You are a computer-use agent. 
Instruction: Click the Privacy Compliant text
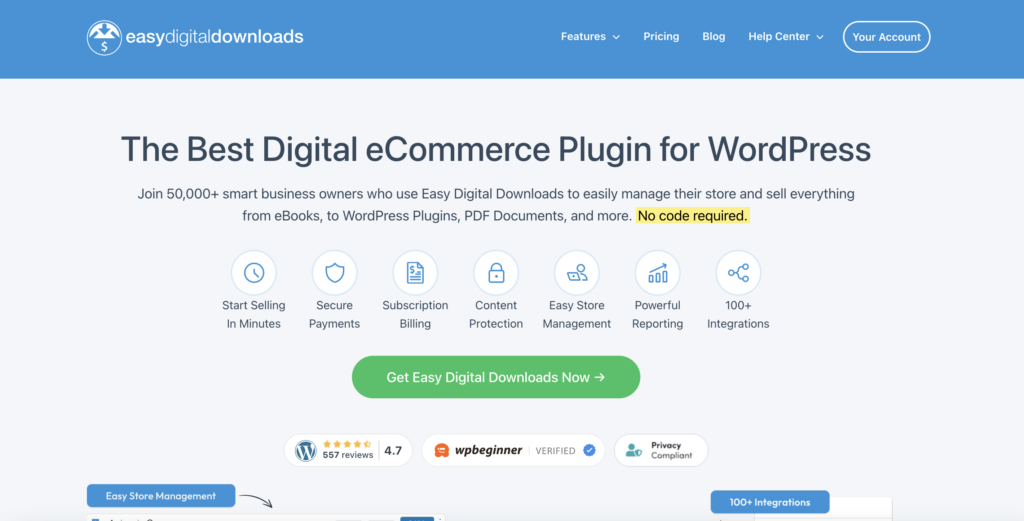coord(671,450)
